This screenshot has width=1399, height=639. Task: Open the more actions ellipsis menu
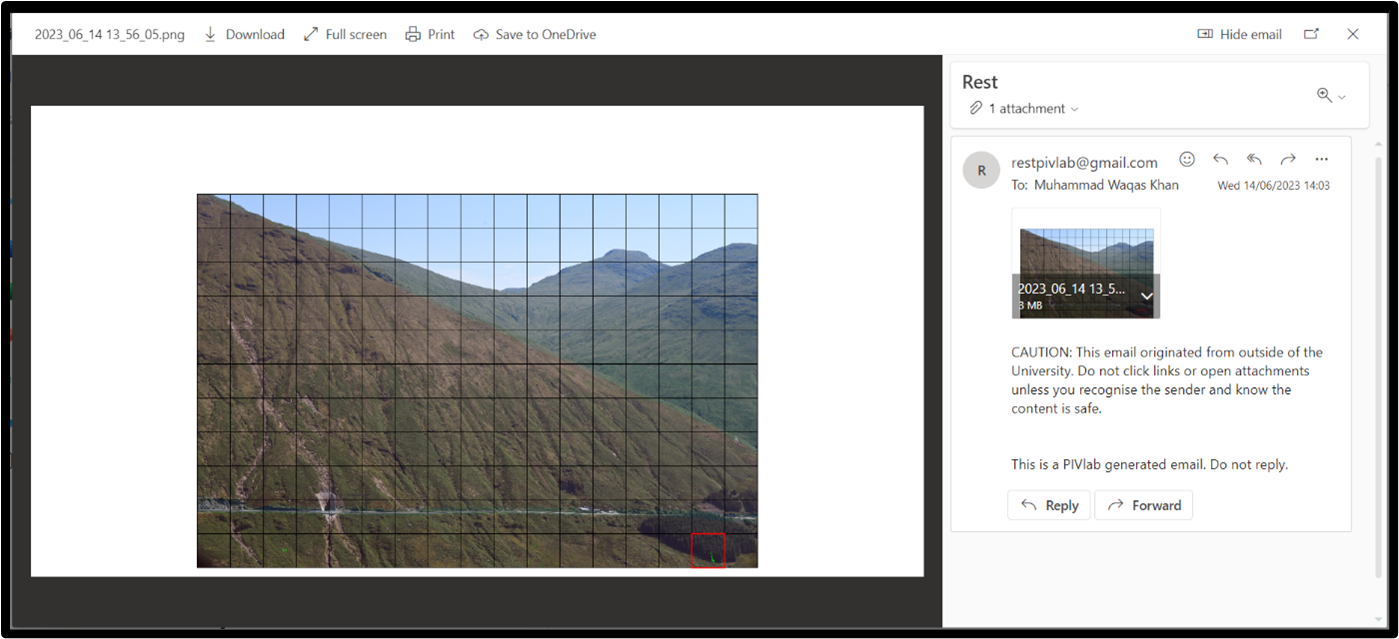pyautogui.click(x=1321, y=159)
